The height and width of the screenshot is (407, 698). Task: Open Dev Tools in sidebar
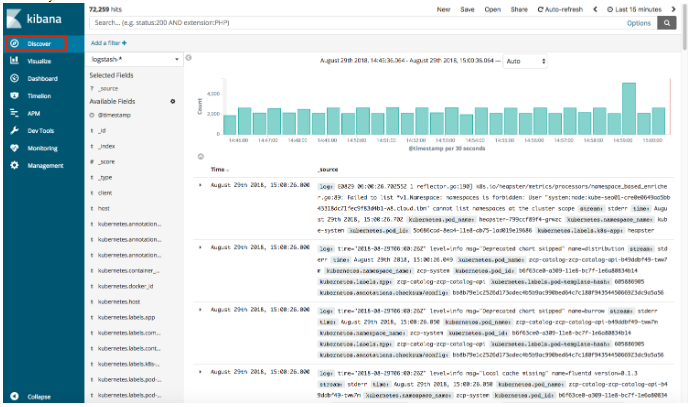click(41, 131)
